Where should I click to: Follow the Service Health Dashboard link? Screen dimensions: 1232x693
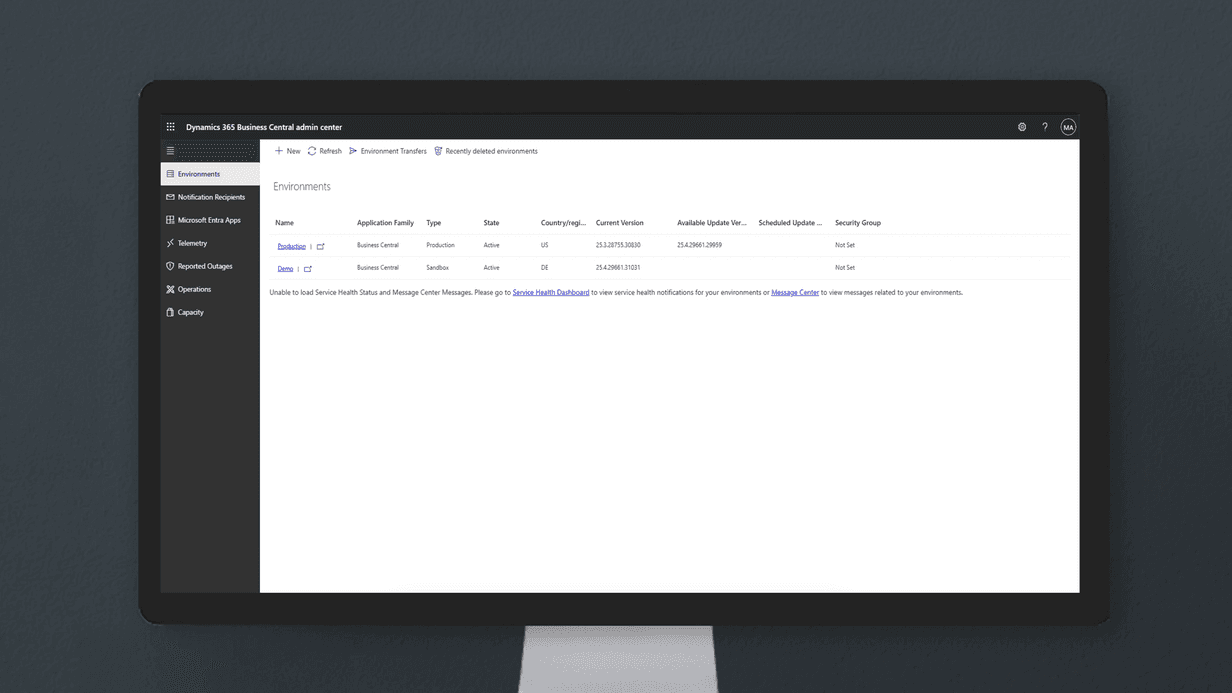click(550, 293)
